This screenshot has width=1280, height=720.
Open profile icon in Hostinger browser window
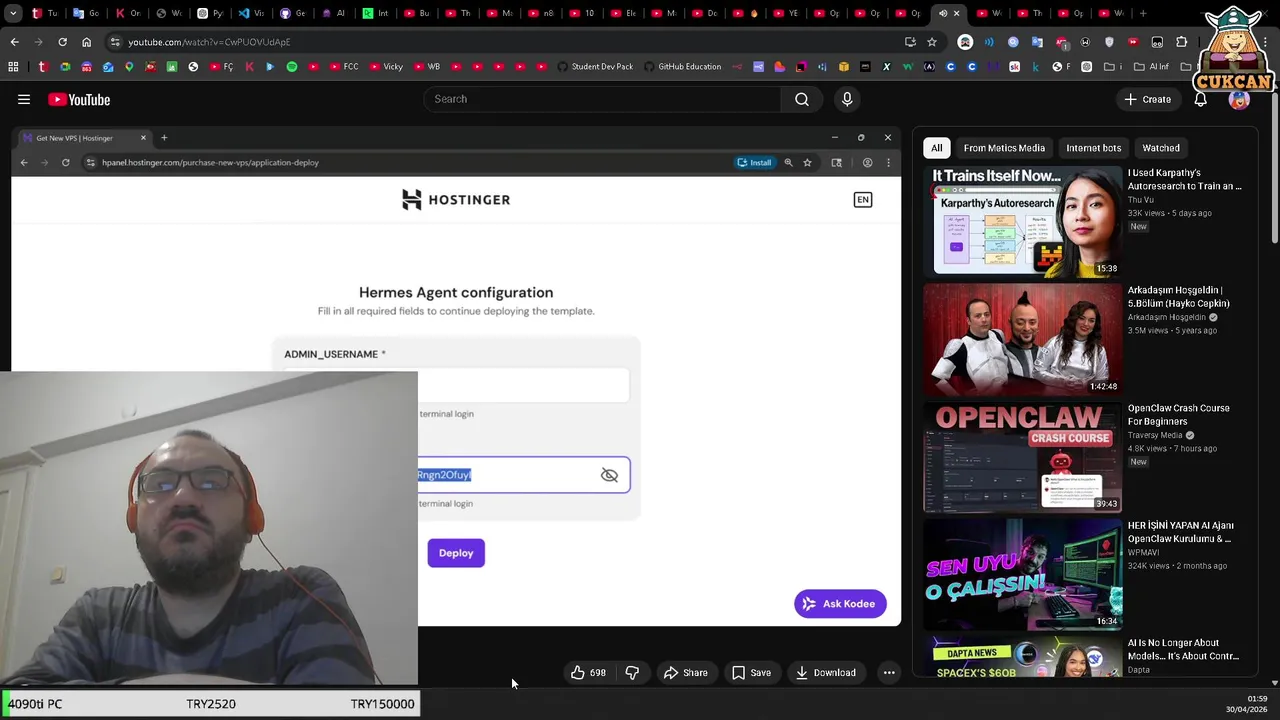(x=867, y=162)
